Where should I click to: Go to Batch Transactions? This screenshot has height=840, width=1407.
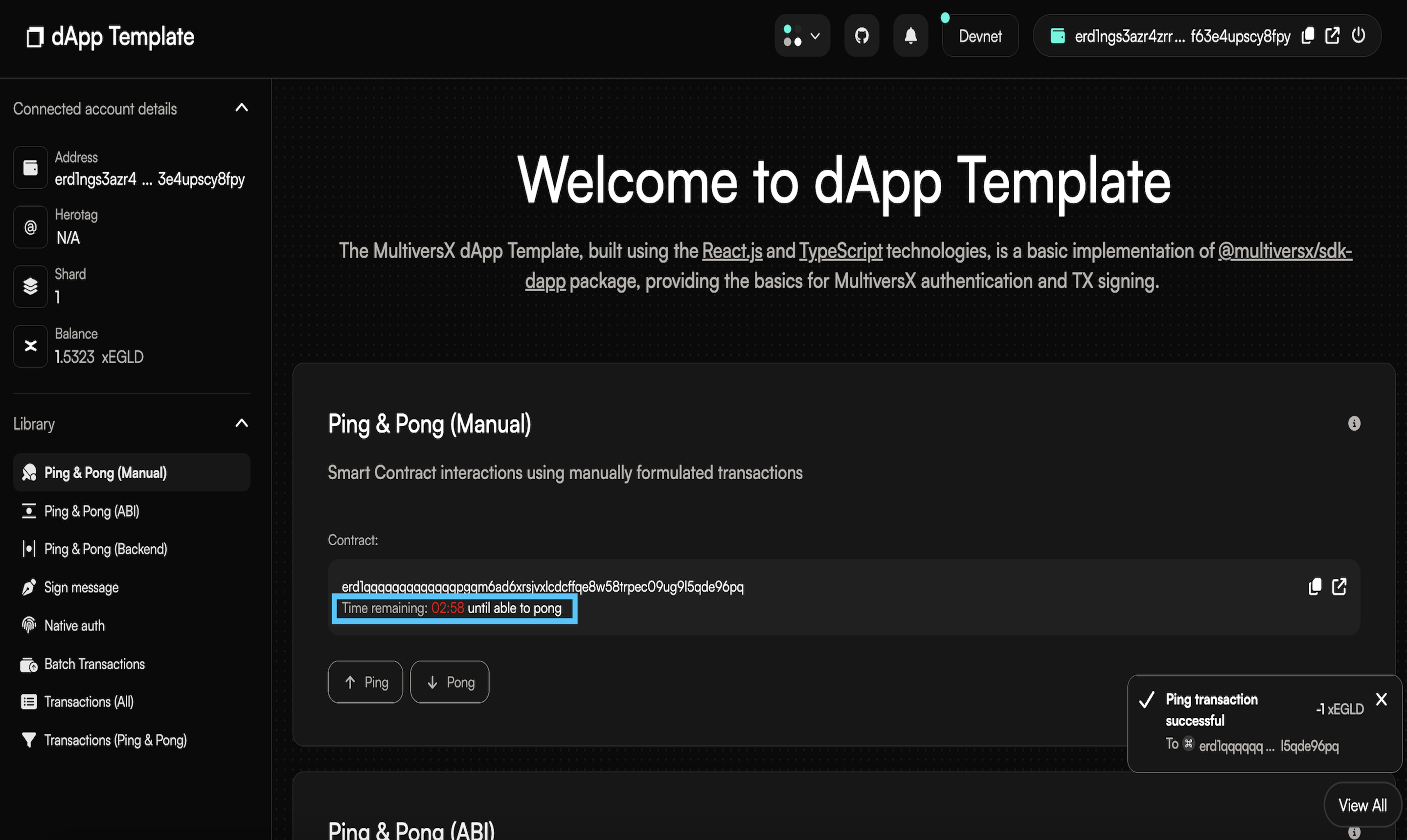(94, 664)
